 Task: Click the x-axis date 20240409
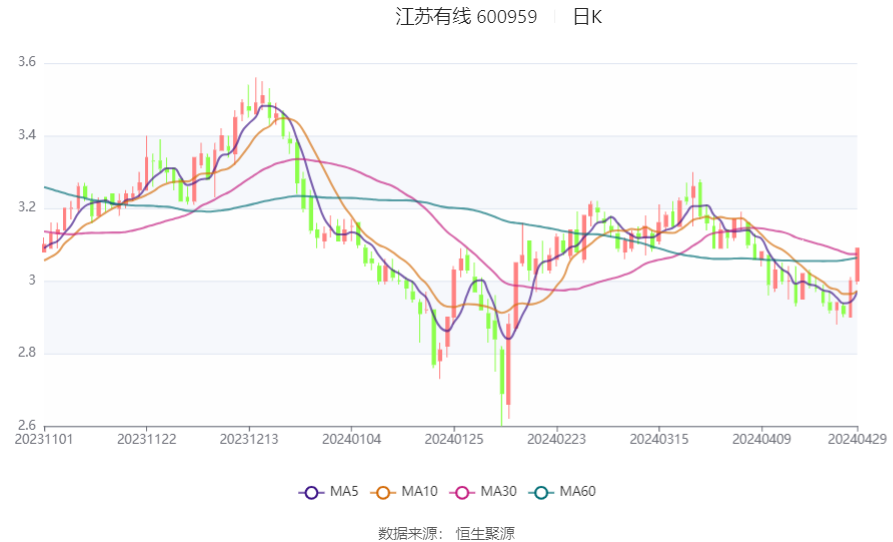tap(761, 440)
